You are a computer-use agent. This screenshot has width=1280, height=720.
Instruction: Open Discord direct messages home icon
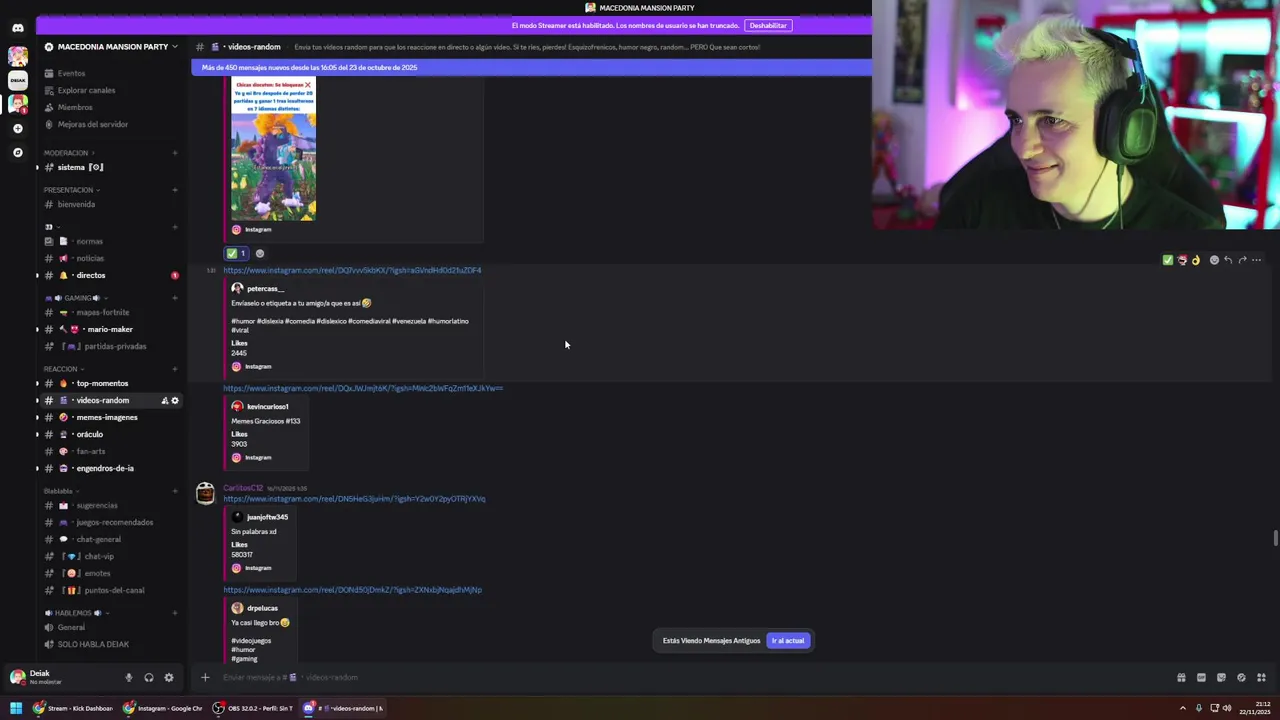click(x=17, y=28)
